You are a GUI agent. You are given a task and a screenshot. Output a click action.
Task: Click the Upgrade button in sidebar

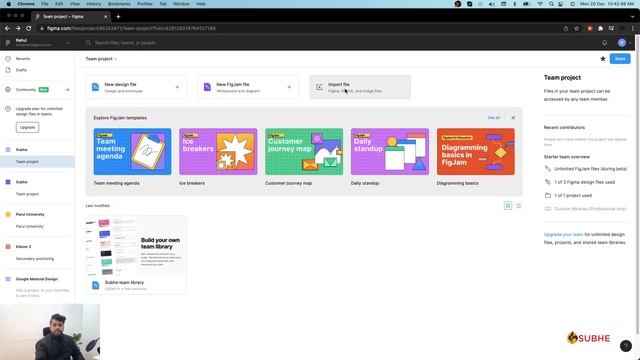pyautogui.click(x=27, y=127)
